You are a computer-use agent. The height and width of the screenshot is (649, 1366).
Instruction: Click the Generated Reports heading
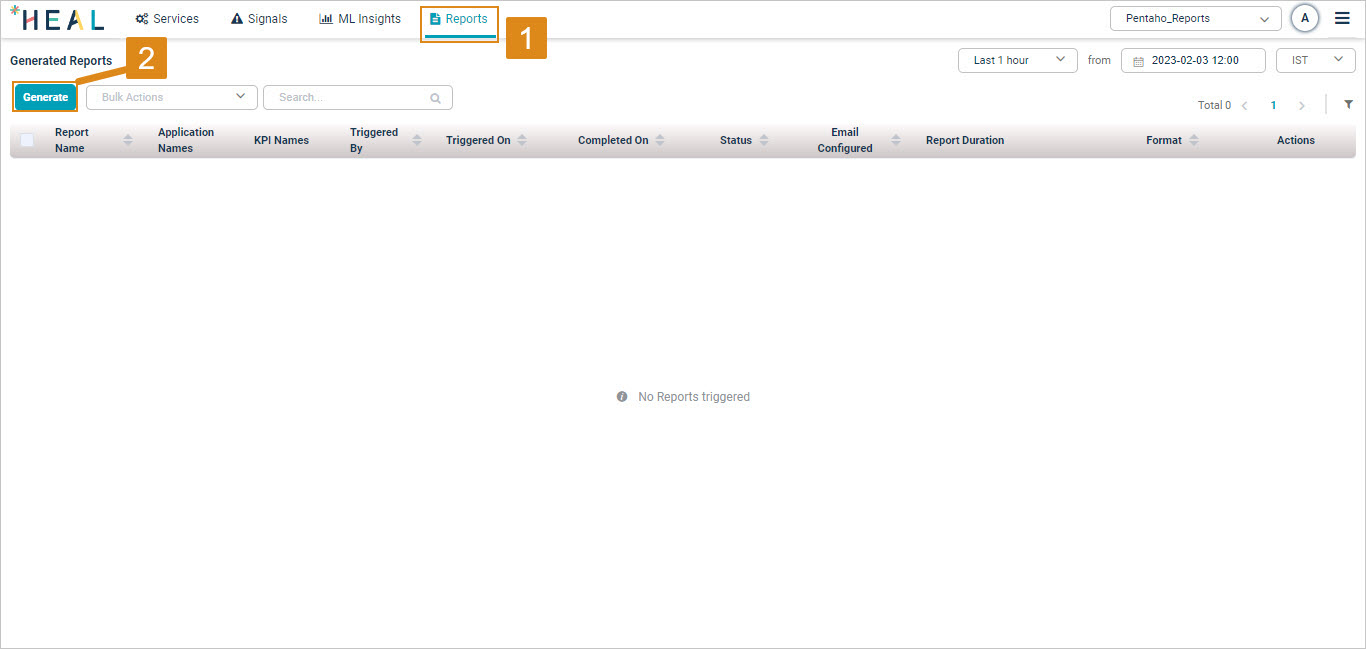[x=61, y=61]
